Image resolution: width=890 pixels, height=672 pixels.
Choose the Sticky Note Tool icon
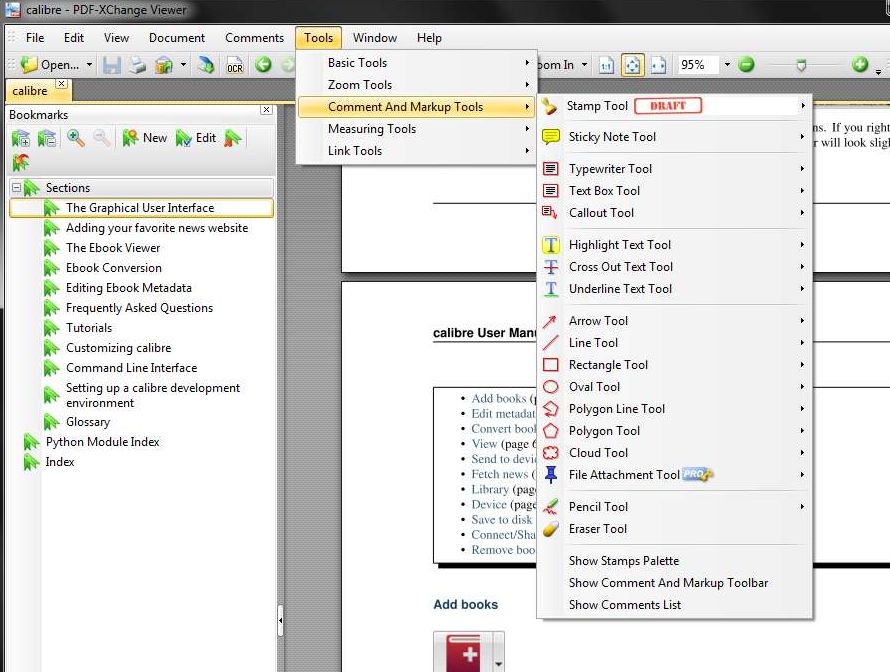coord(551,137)
